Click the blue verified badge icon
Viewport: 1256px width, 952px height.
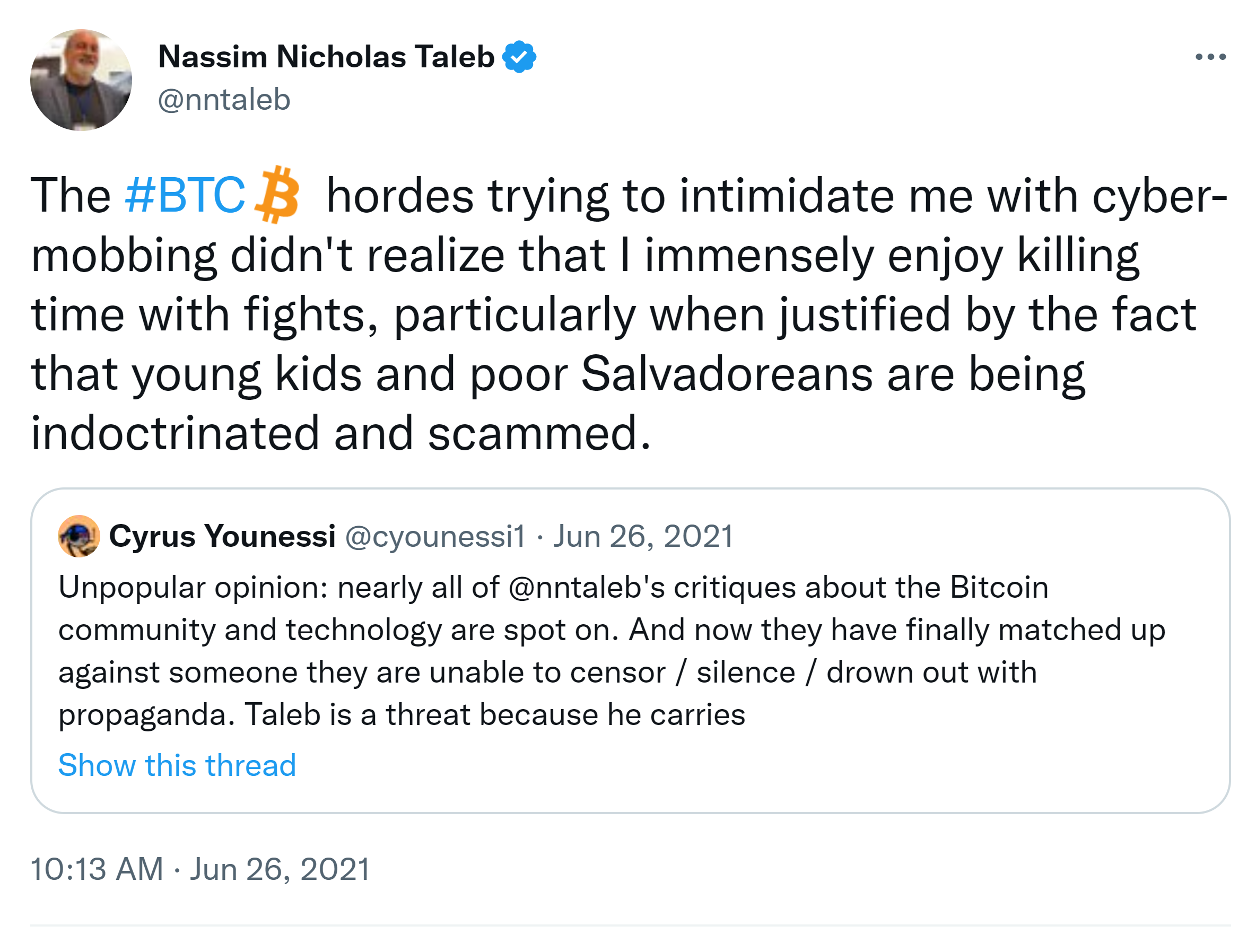519,57
